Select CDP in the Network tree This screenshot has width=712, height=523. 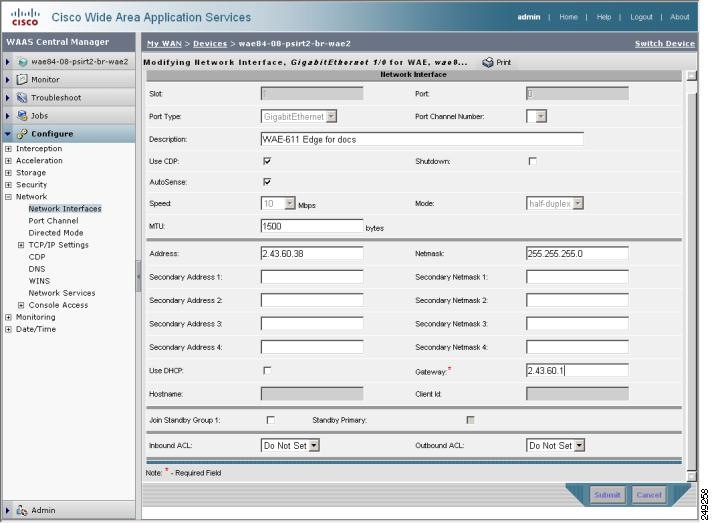tap(37, 257)
